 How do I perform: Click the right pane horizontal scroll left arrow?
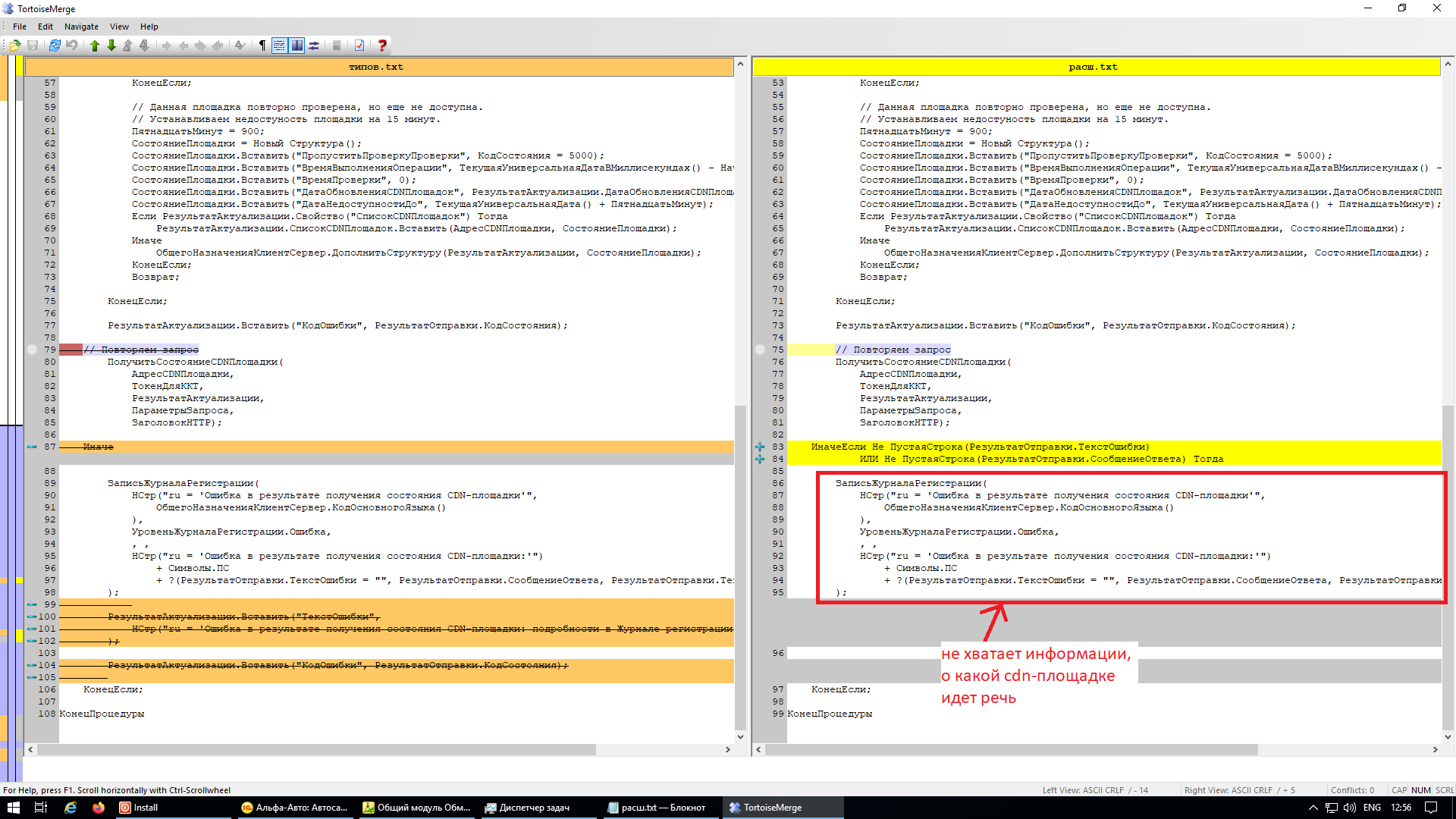tap(759, 749)
